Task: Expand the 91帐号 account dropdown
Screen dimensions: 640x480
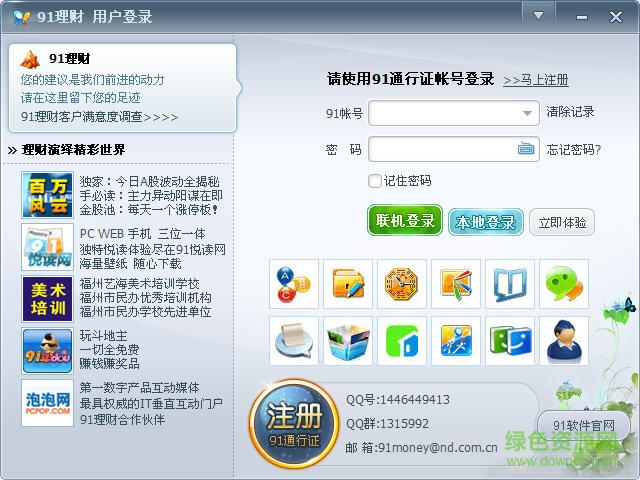Action: click(527, 113)
